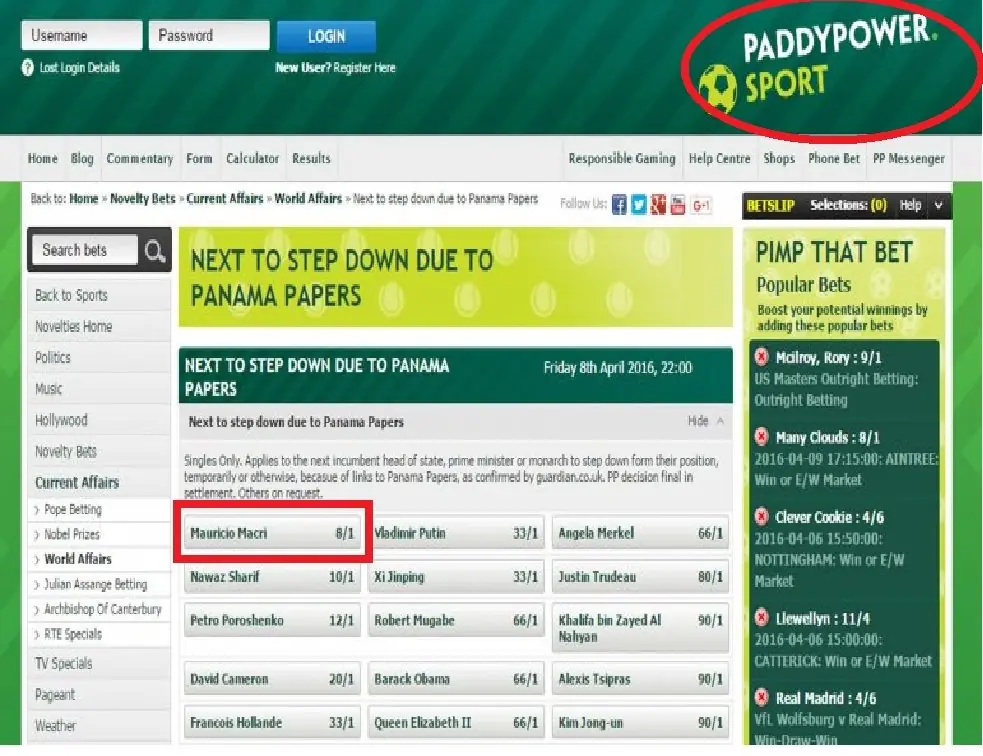Image resolution: width=983 pixels, height=756 pixels.
Task: Open the Form menu item
Action: click(199, 159)
